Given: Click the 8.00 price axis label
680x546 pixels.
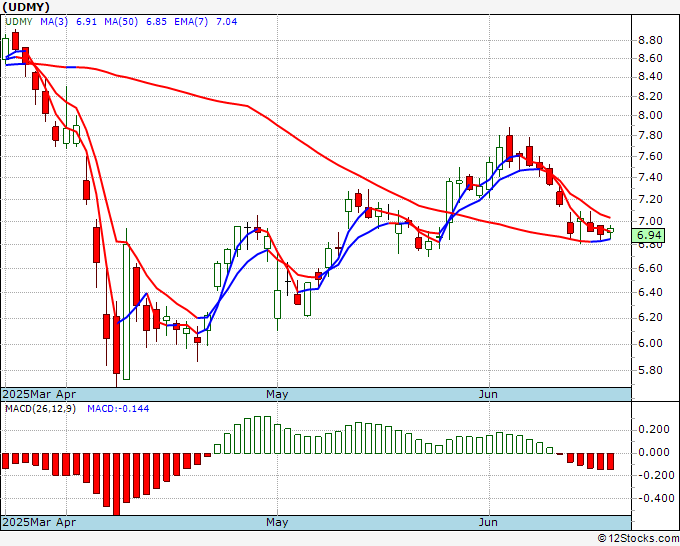Looking at the screenshot, I should tap(650, 115).
